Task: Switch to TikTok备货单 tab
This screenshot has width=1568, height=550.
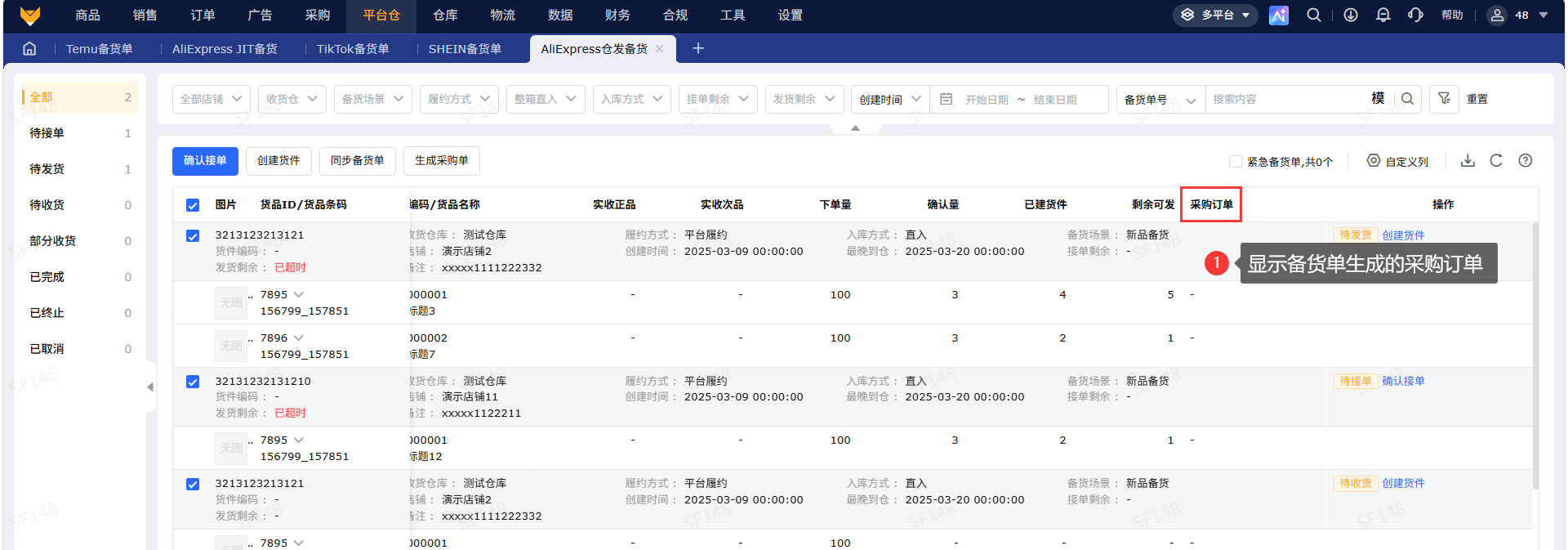Action: tap(353, 49)
